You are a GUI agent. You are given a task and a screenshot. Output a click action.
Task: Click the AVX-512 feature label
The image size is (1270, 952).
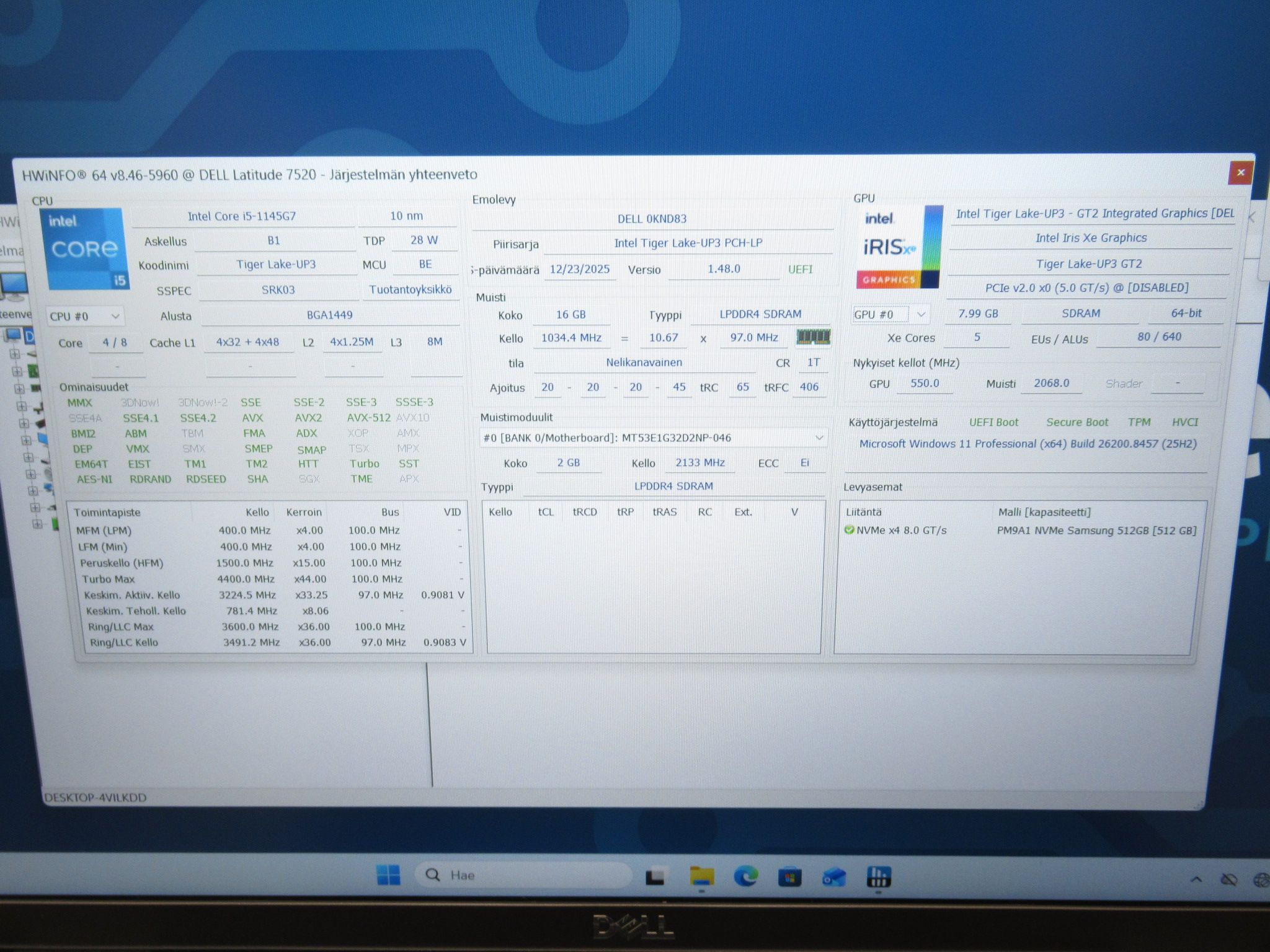pyautogui.click(x=368, y=418)
